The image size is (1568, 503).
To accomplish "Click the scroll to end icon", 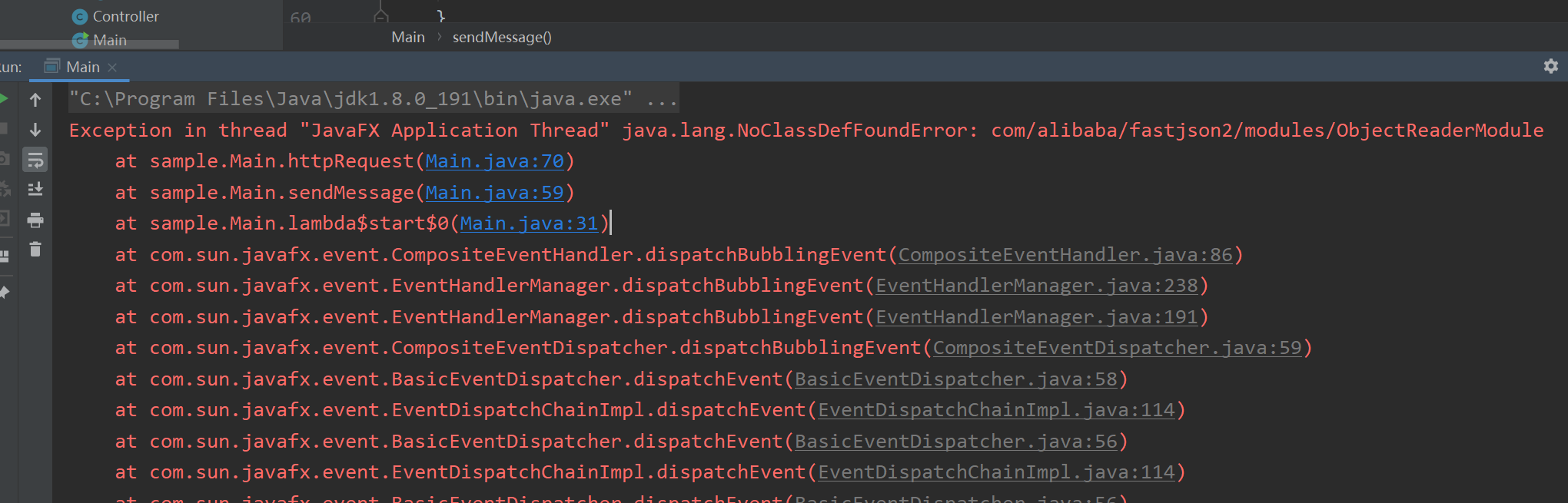I will 35,189.
